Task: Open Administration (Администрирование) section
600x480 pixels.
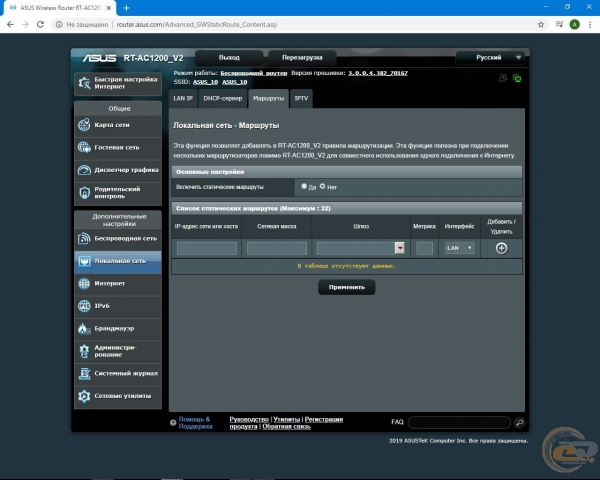Action: 118,351
